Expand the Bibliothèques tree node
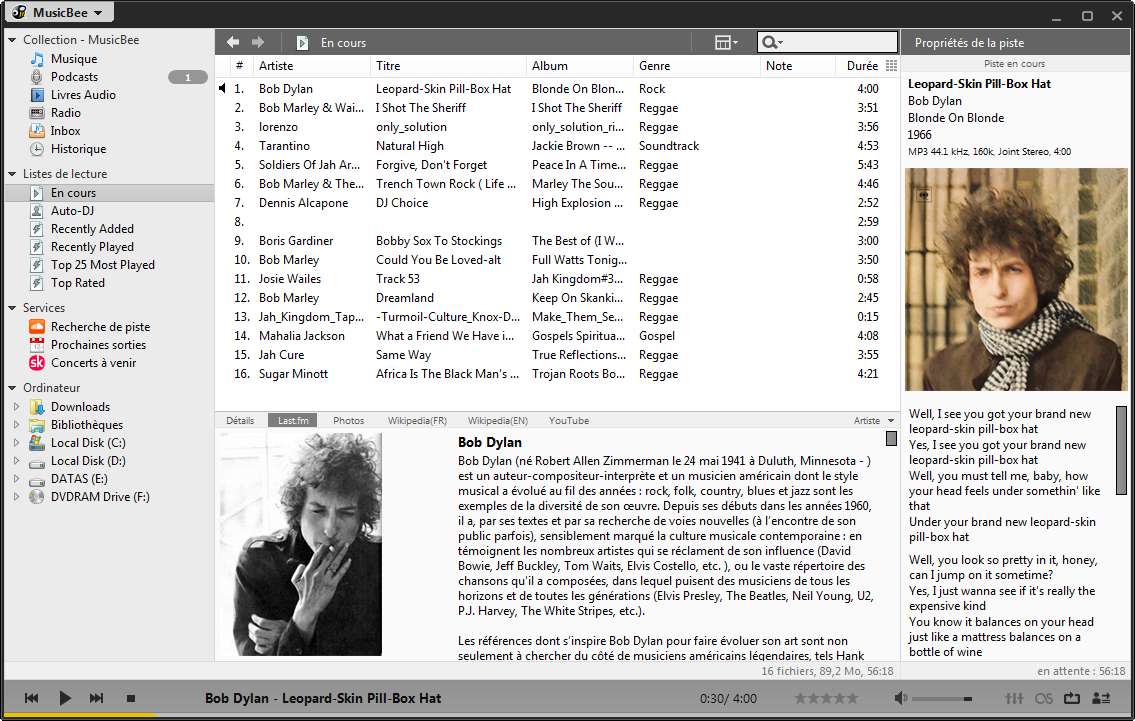Screen dimensions: 1135x721 [17, 425]
